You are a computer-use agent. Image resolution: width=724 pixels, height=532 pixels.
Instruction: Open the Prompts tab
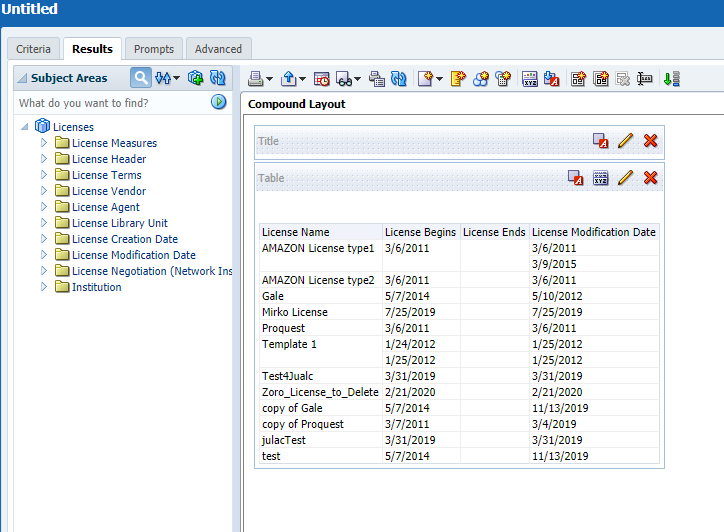pyautogui.click(x=154, y=49)
